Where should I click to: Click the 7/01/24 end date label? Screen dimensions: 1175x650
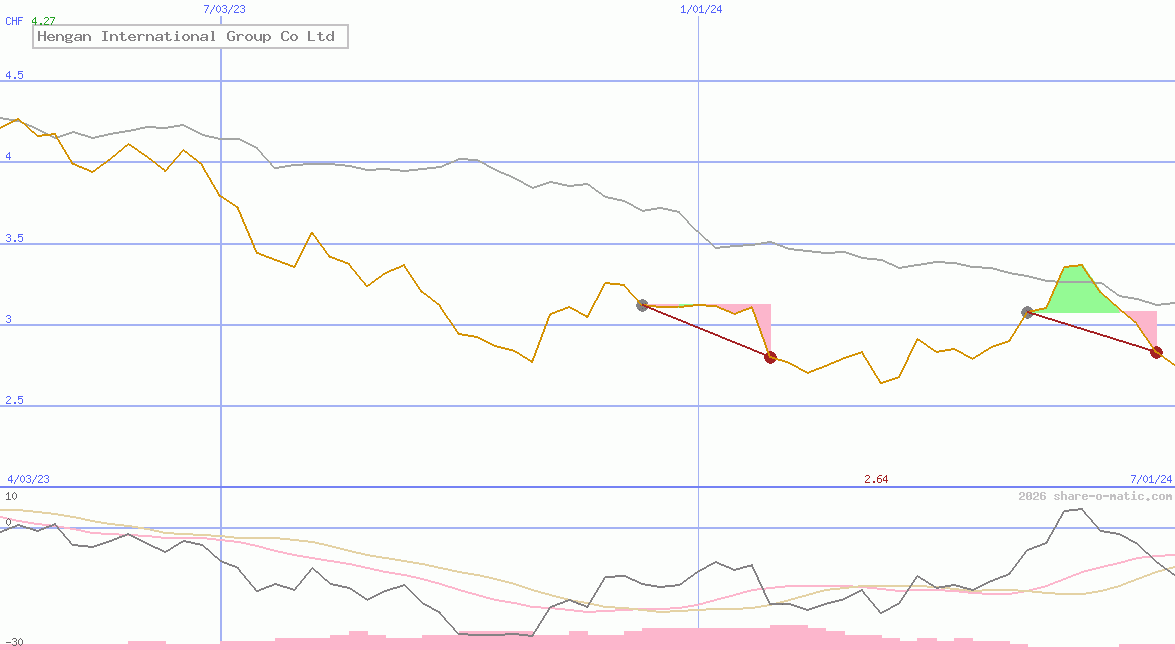pyautogui.click(x=1151, y=479)
